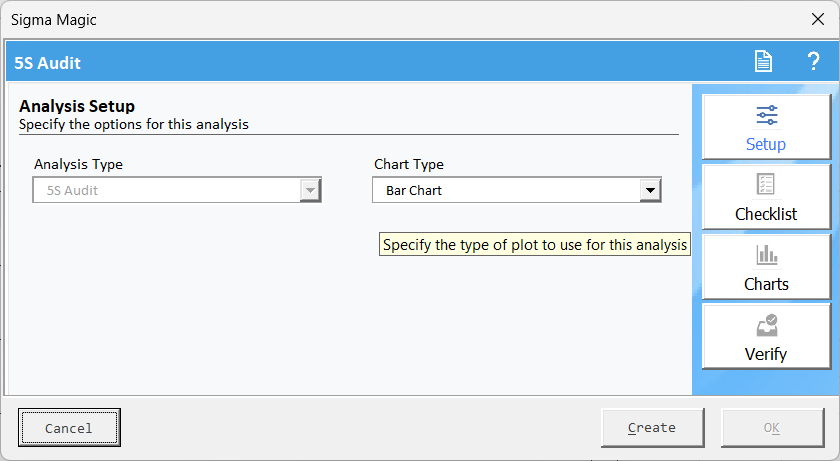840x461 pixels.
Task: Cancel the dialog
Action: point(69,427)
